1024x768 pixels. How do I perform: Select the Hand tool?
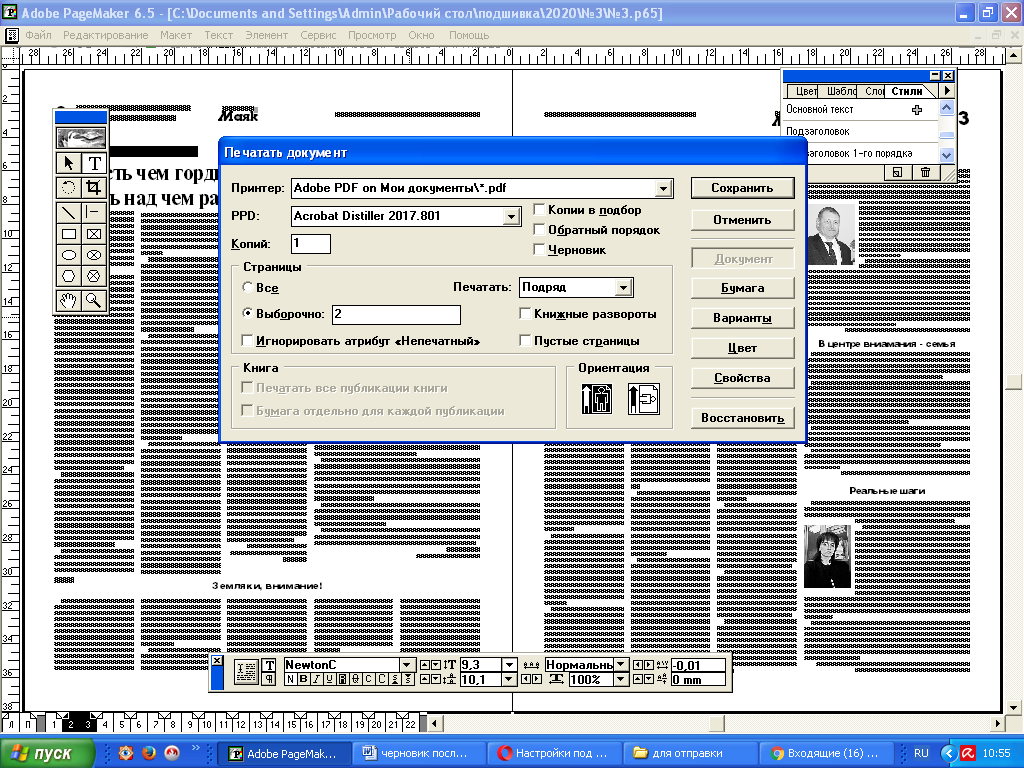point(69,300)
